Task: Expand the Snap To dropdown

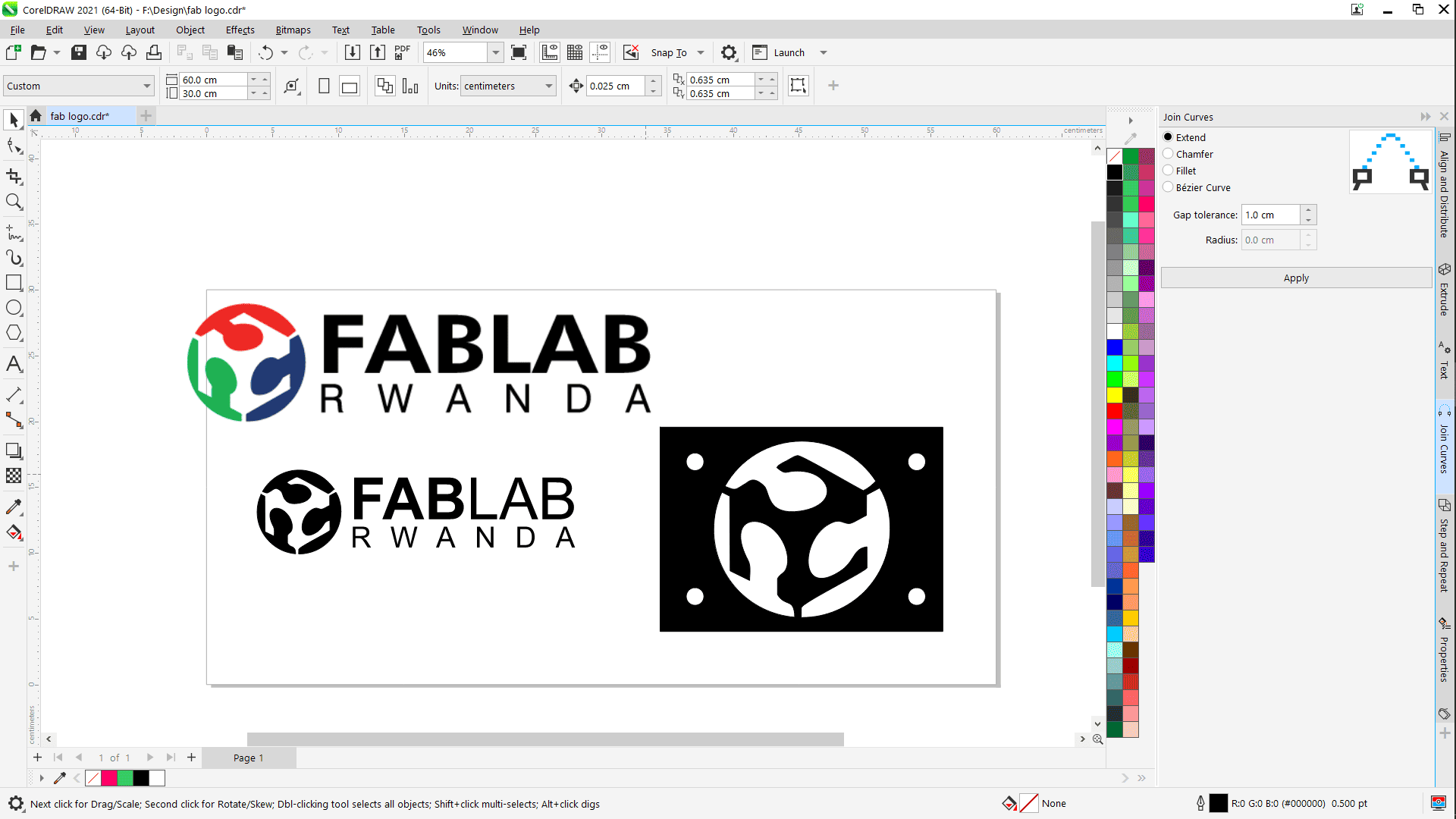Action: coord(701,52)
